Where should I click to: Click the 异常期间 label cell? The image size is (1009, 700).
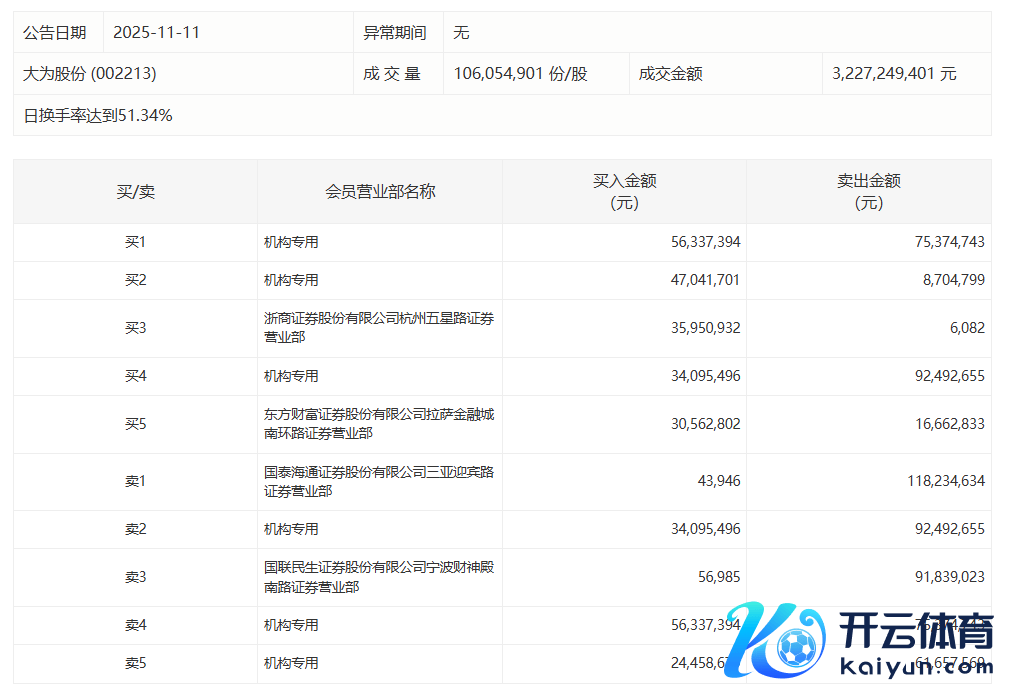pos(394,32)
